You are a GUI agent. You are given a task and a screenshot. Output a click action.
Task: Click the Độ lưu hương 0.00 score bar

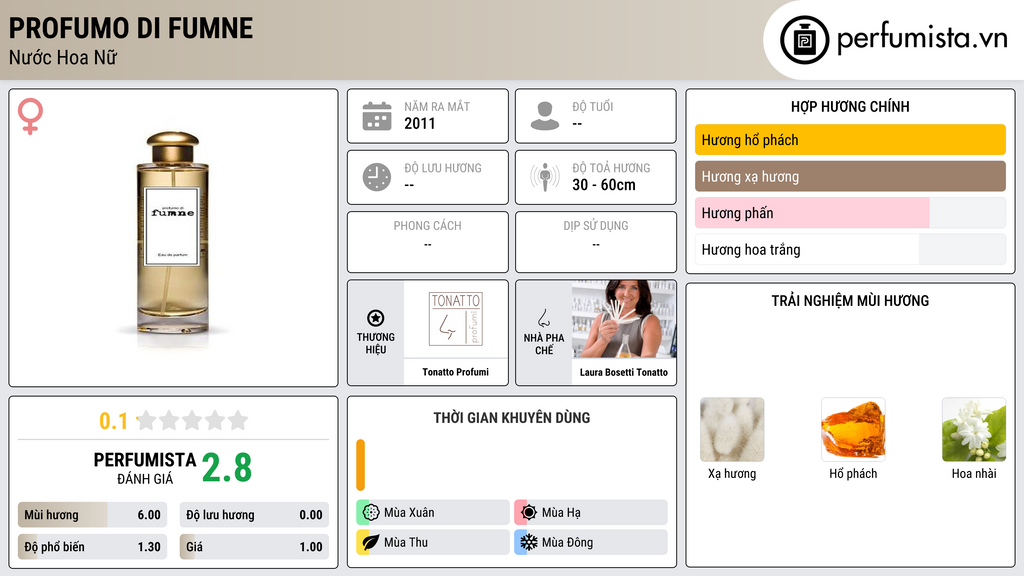coord(254,515)
